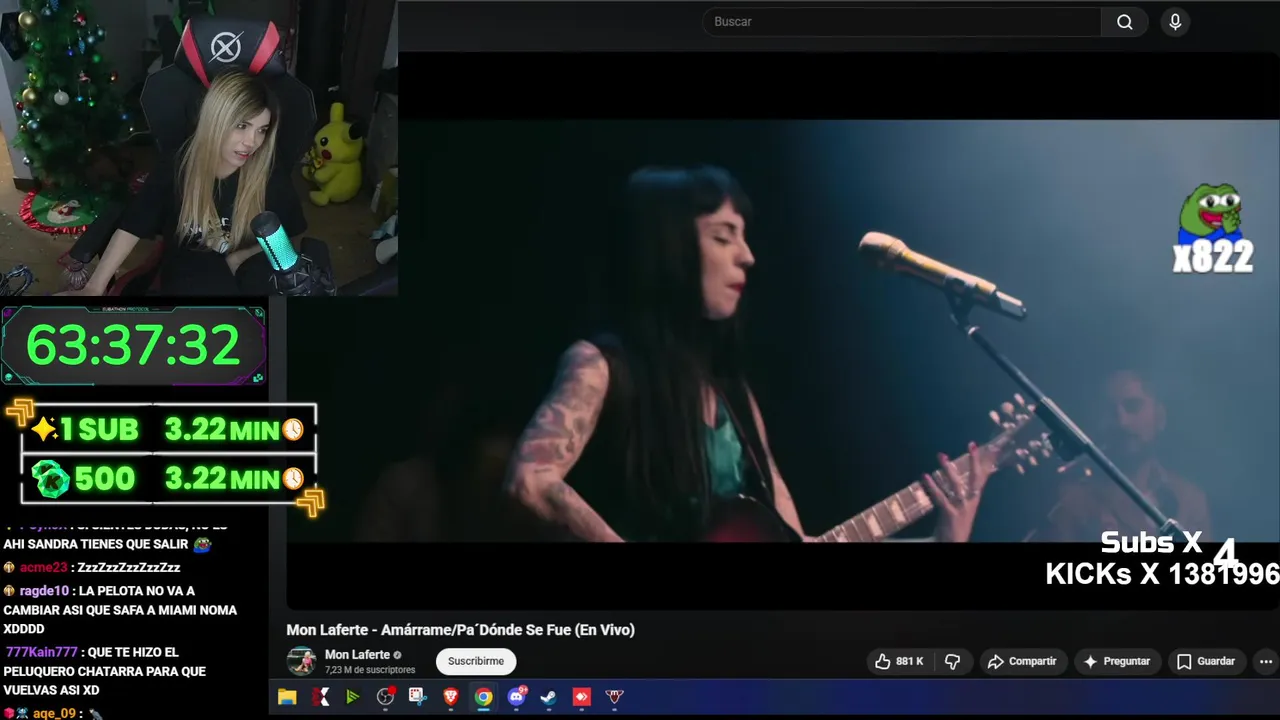Click chat username acme23

(x=43, y=567)
